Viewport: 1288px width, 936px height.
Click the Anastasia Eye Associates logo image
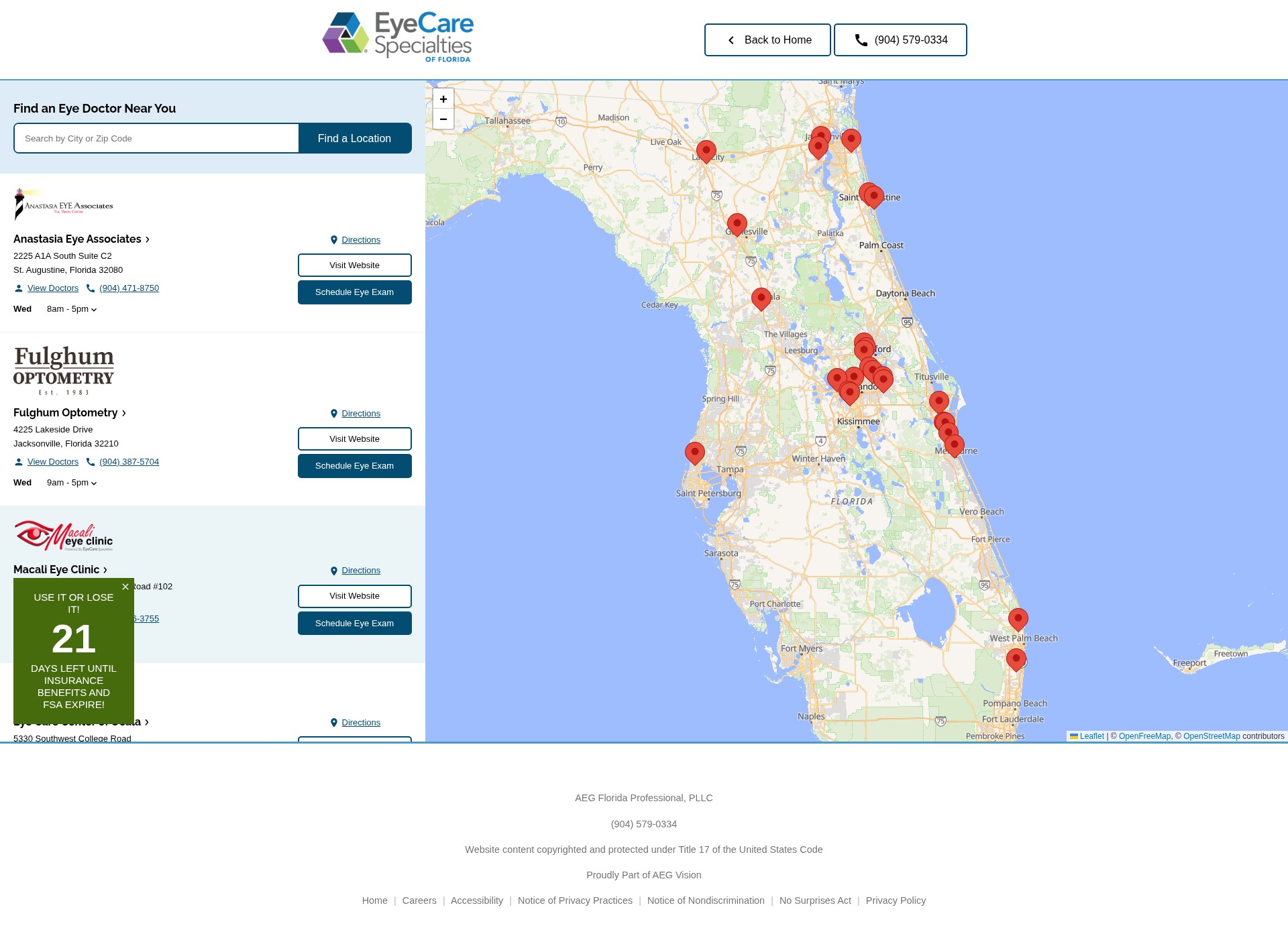64,204
